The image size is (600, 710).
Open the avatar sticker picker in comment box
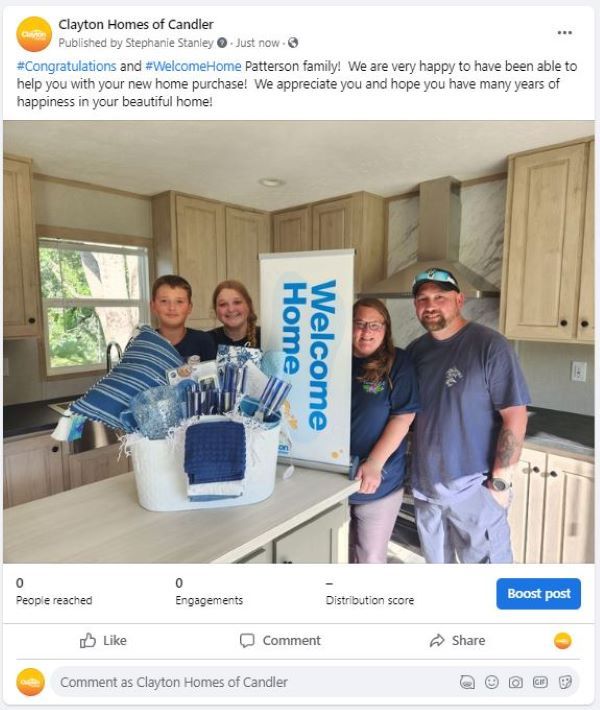[x=467, y=682]
